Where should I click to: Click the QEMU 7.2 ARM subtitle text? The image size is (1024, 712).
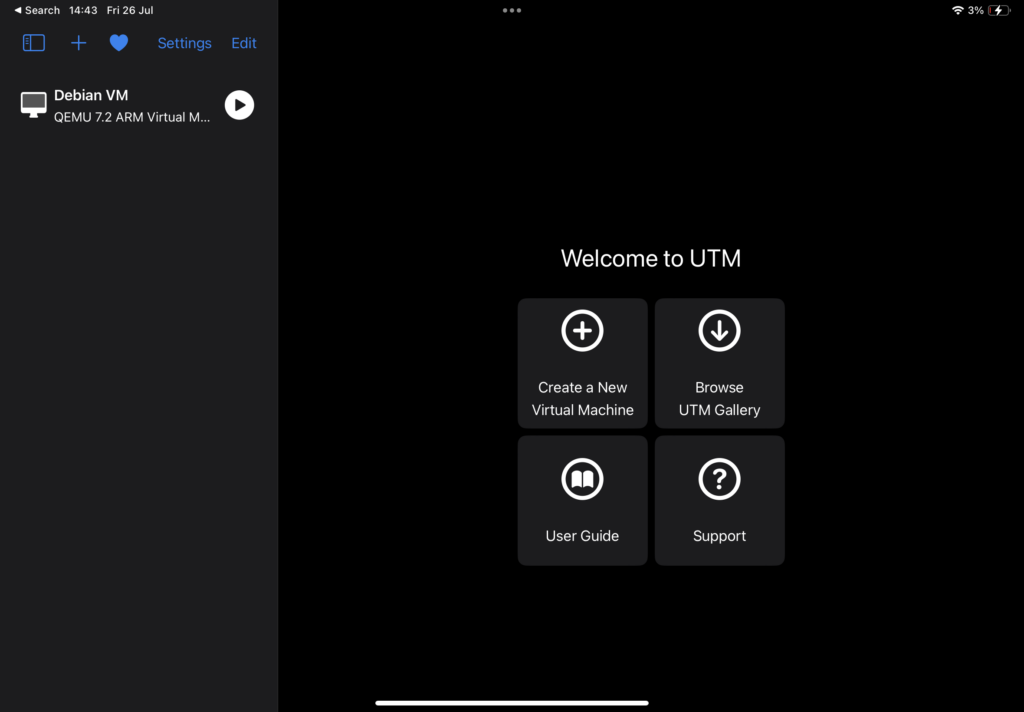tap(132, 117)
